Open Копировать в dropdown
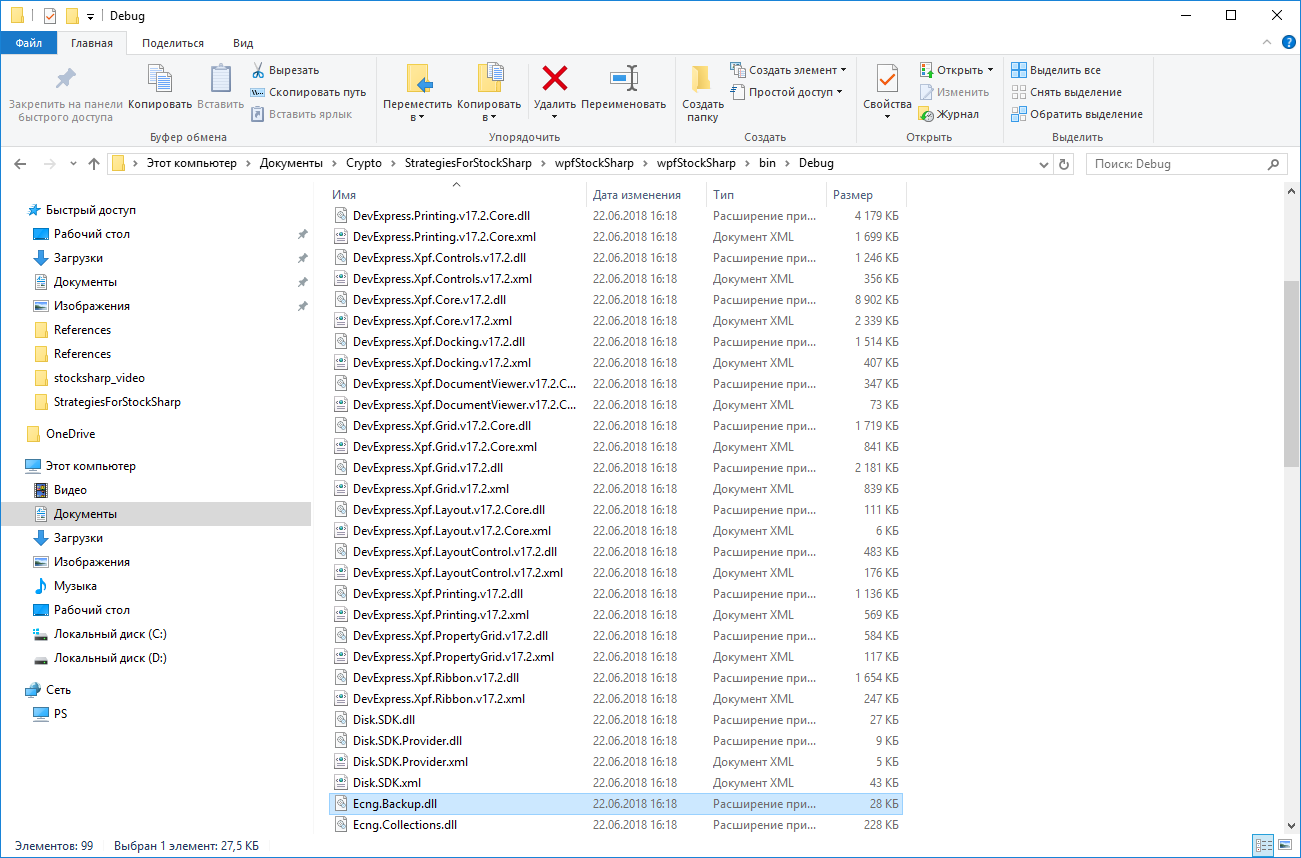This screenshot has height=858, width=1301. click(489, 93)
